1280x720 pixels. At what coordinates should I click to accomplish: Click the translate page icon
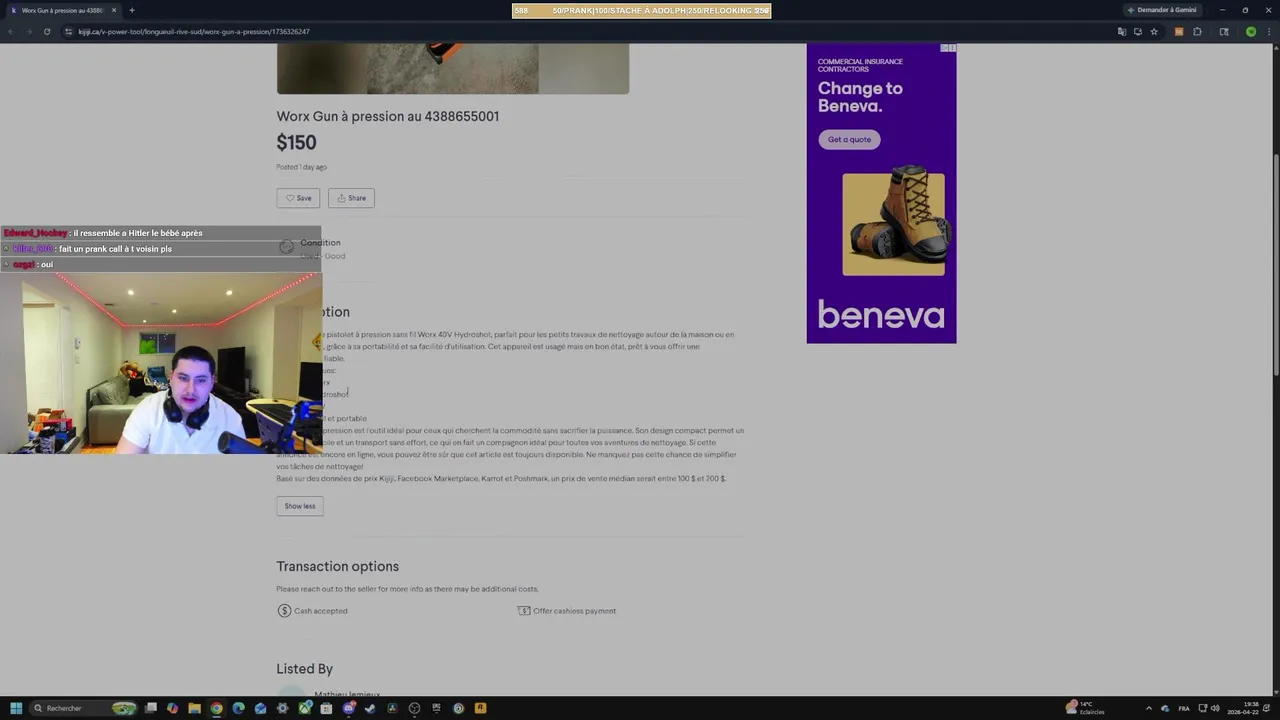coord(1121,32)
